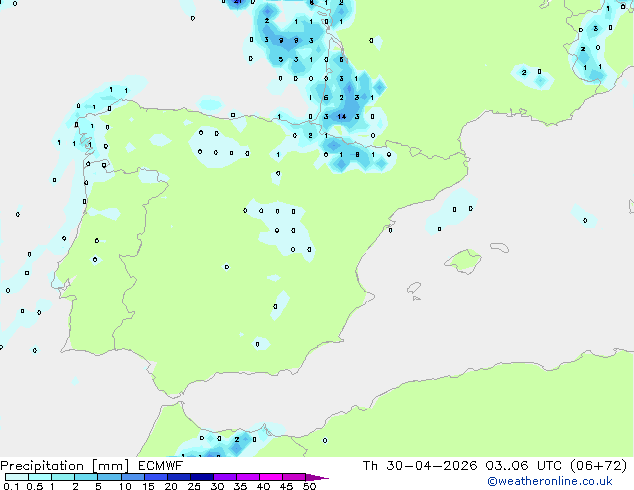Pick the 15–20 mm legend swatch

pyautogui.click(x=155, y=477)
